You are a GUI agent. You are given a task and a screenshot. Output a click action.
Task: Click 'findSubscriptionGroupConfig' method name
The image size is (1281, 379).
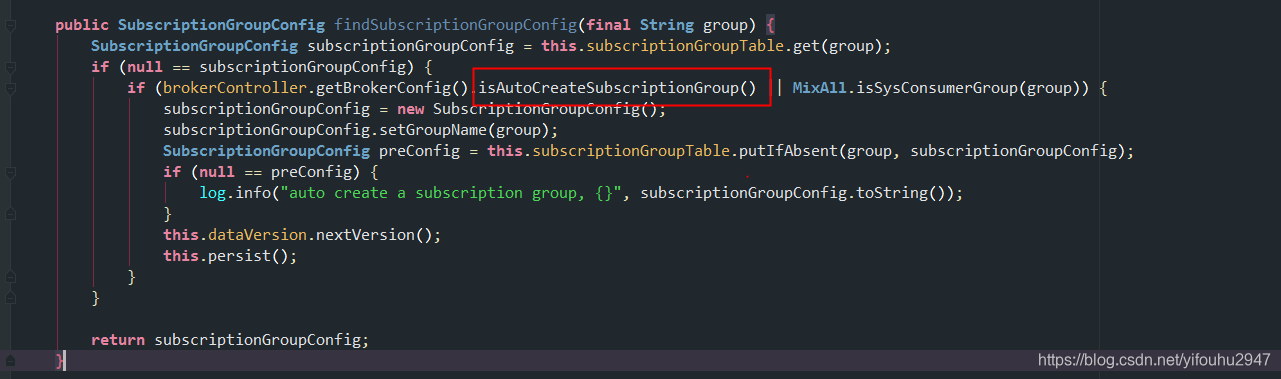tap(455, 24)
